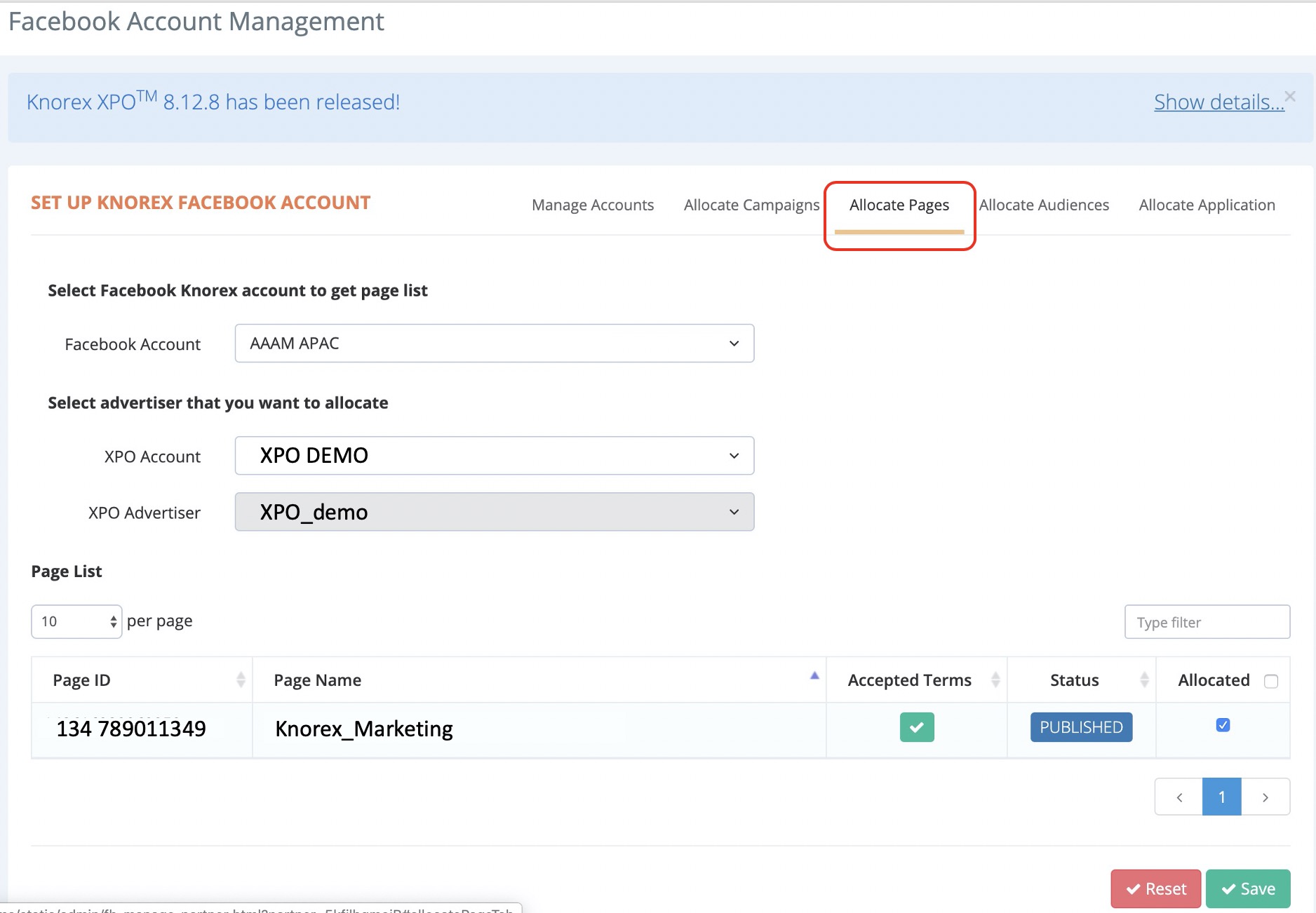Uncheck Allocated for Knorex_Marketing page
This screenshot has width=1316, height=913.
pyautogui.click(x=1223, y=725)
